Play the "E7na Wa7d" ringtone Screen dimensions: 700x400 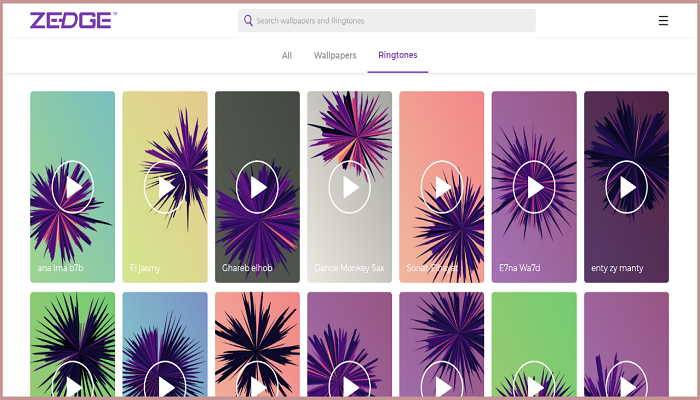535,187
